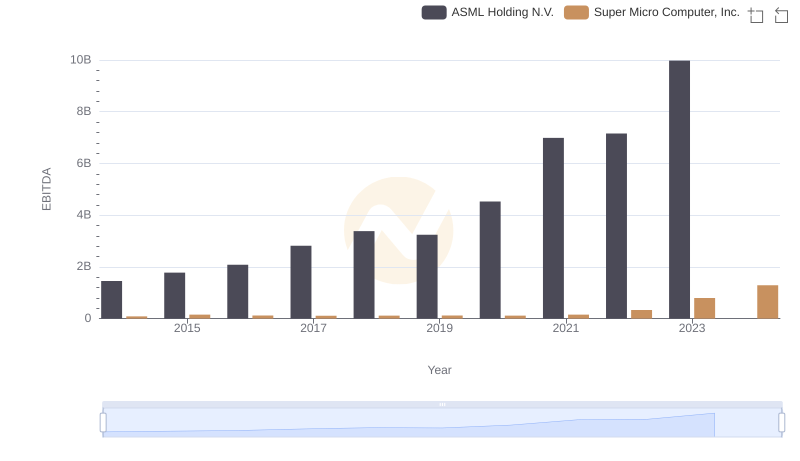The image size is (800, 461).
Task: Select the ASML 2019 bar
Action: tap(427, 277)
